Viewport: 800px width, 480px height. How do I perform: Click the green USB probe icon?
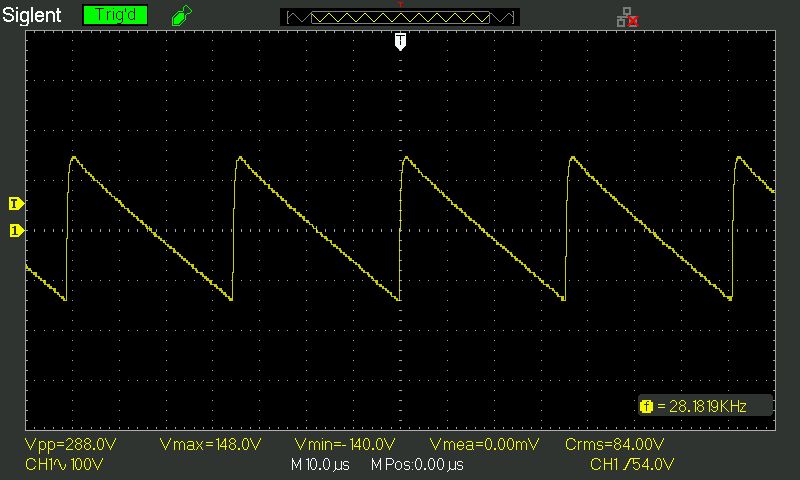180,16
